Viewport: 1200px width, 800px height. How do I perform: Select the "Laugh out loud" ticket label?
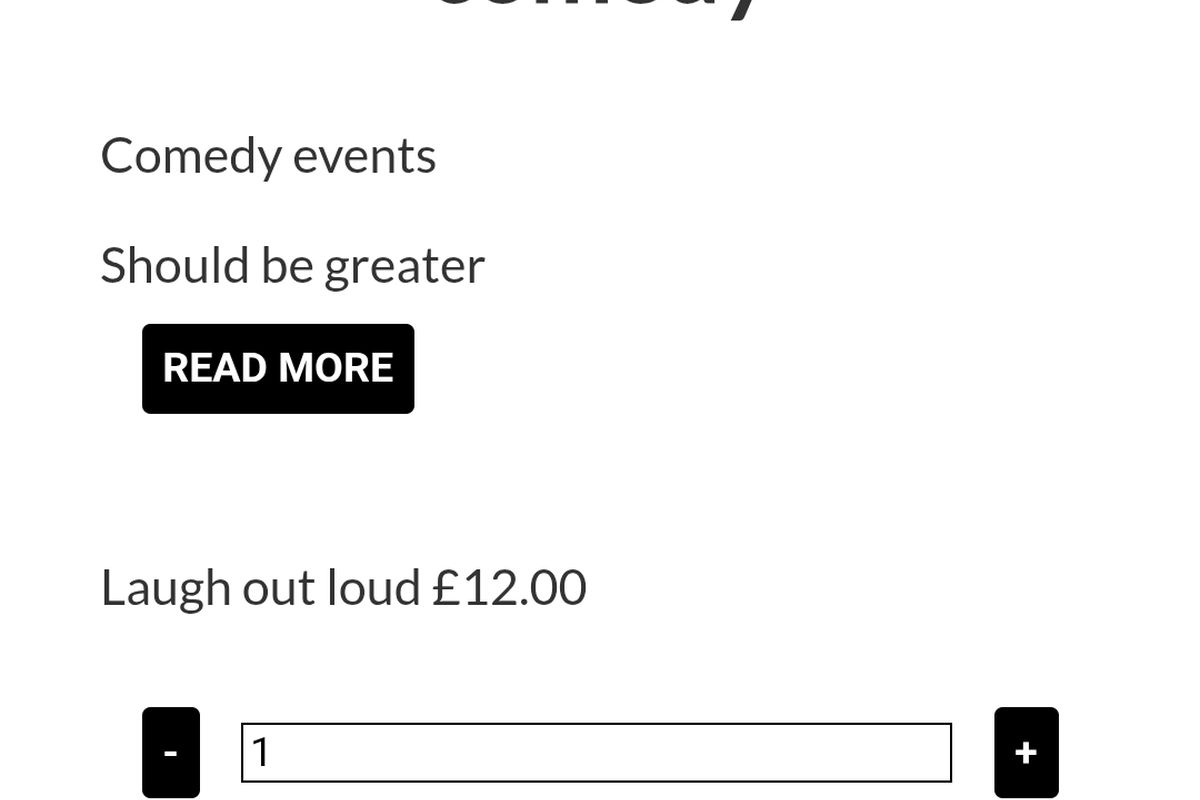pyautogui.click(x=260, y=588)
